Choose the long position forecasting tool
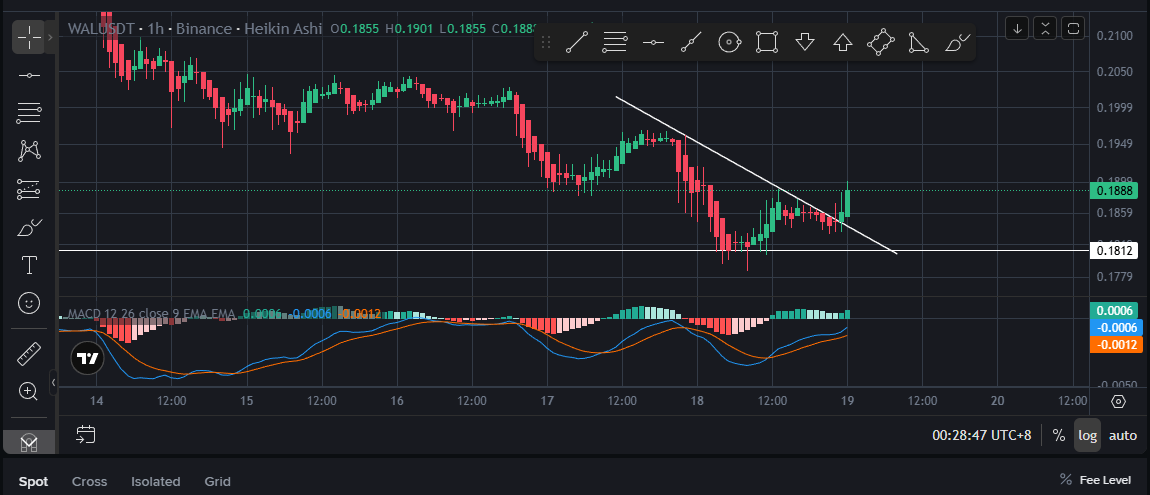Viewport: 1150px width, 495px height. coord(29,189)
